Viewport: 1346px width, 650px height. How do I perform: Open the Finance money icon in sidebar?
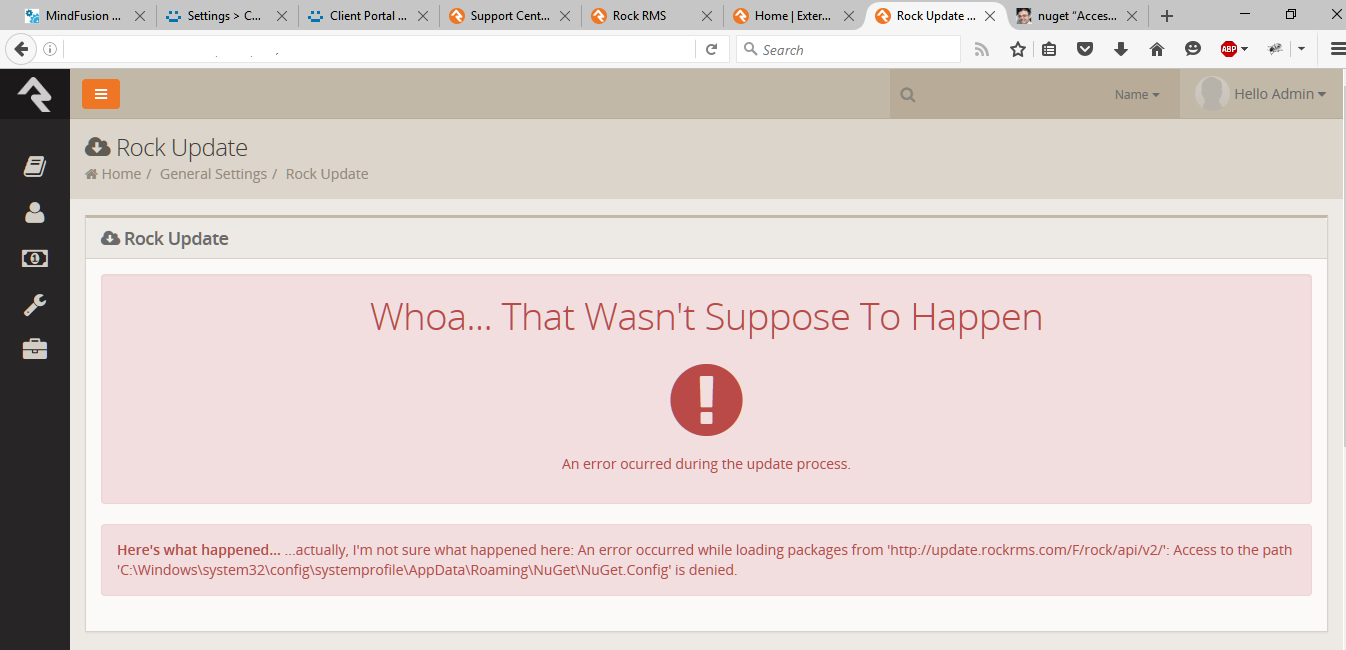35,258
